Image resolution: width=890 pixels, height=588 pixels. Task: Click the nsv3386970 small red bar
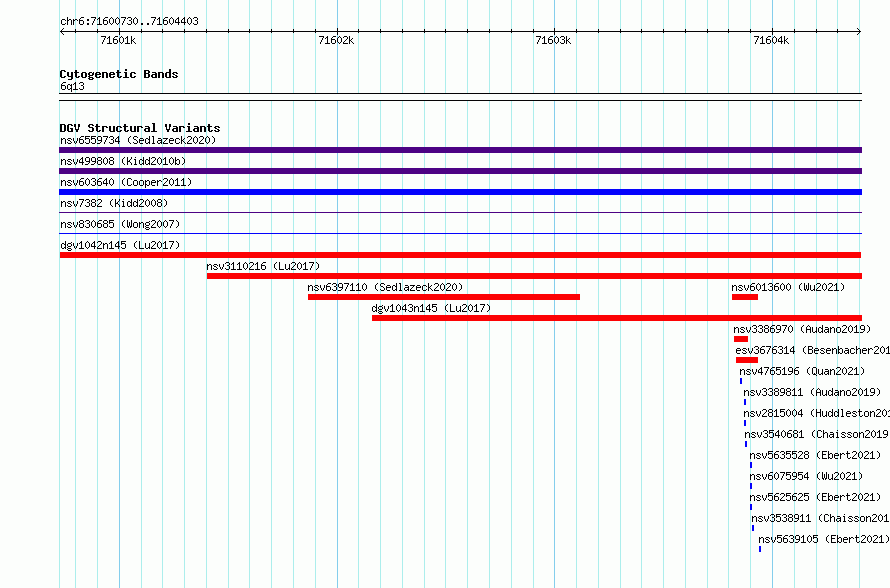pyautogui.click(x=741, y=339)
